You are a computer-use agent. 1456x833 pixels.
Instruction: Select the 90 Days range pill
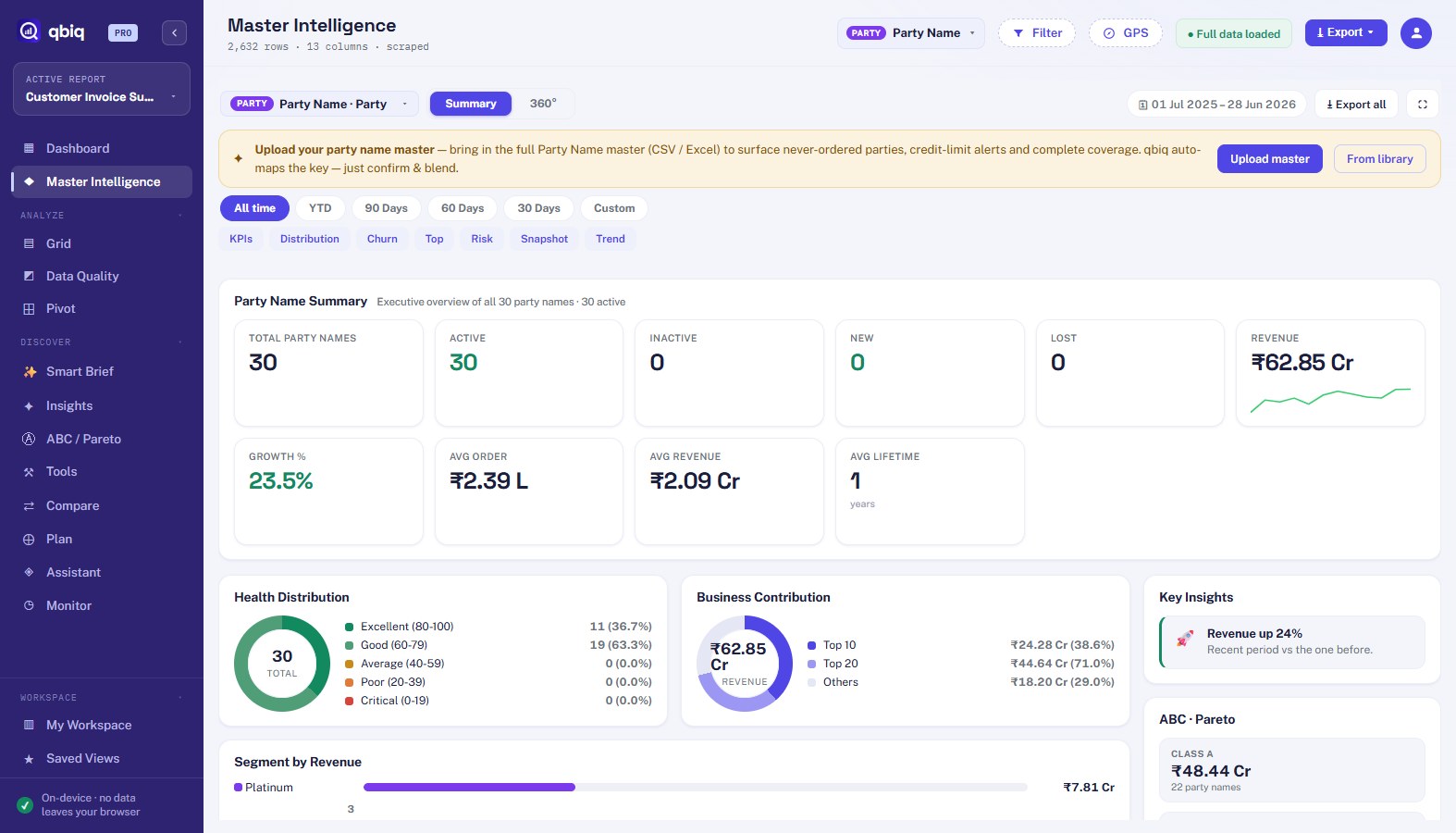click(x=386, y=208)
